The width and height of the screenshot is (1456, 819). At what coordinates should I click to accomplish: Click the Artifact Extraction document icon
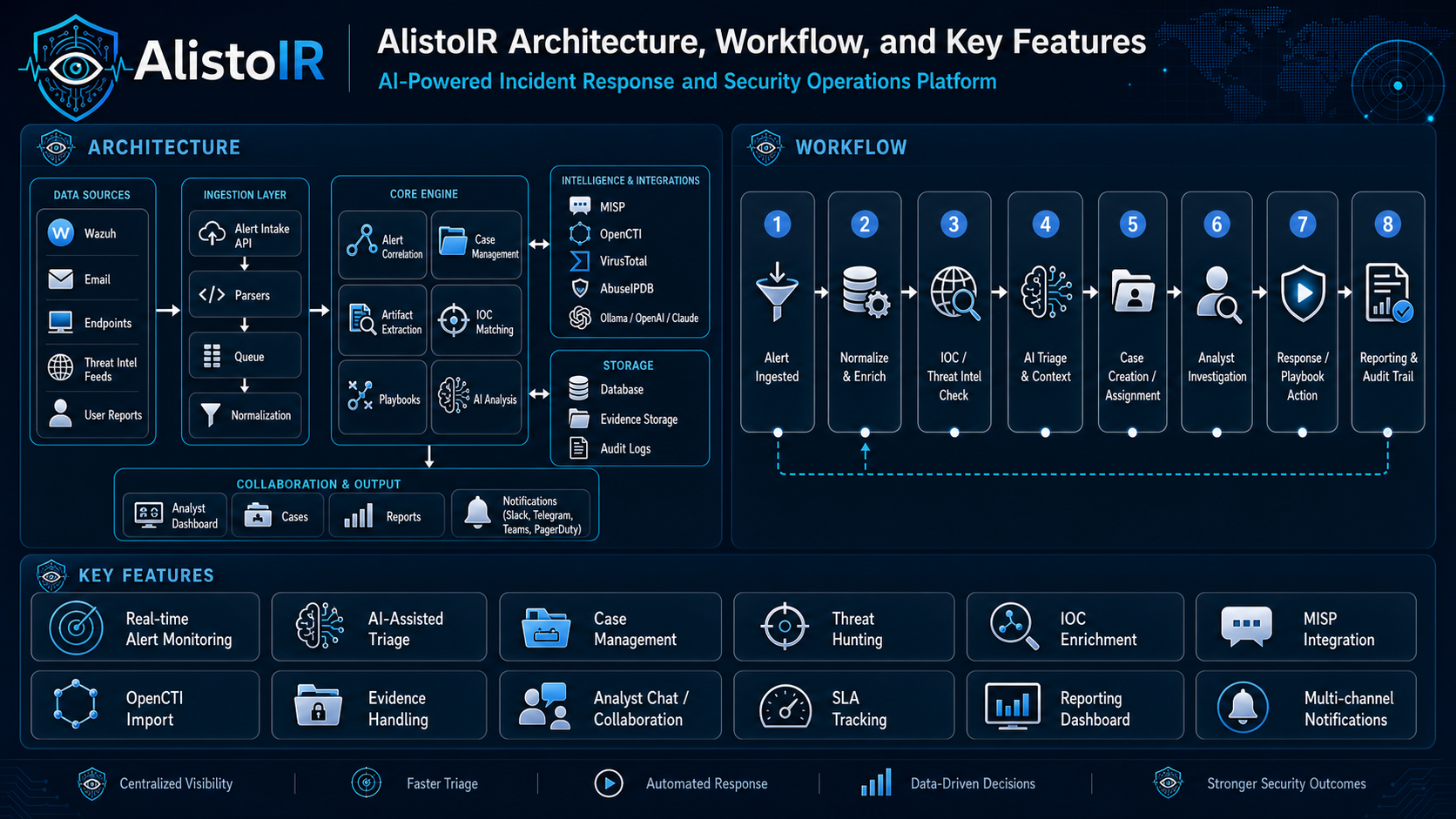[x=362, y=319]
